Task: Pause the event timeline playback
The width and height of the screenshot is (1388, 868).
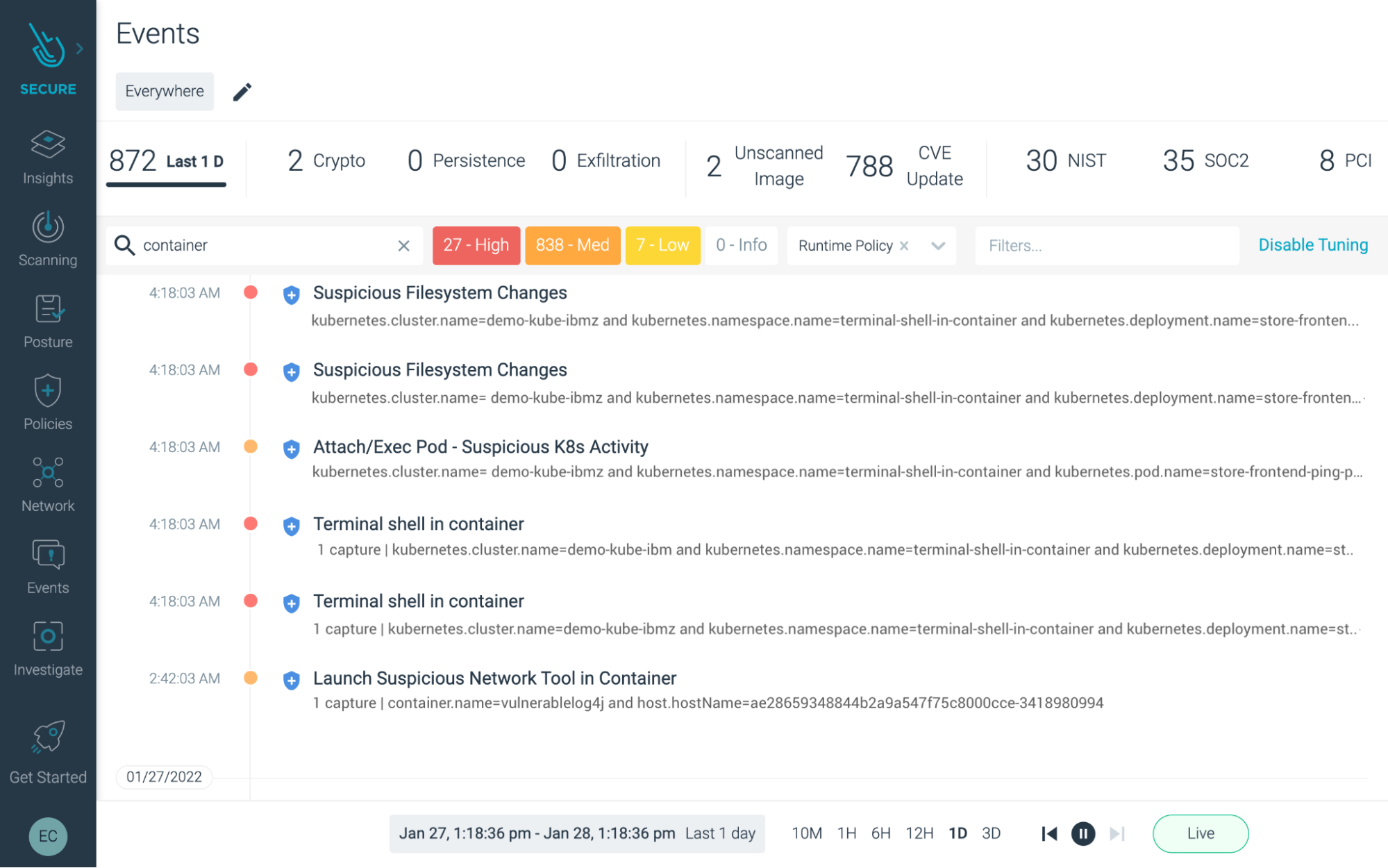Action: 1082,833
